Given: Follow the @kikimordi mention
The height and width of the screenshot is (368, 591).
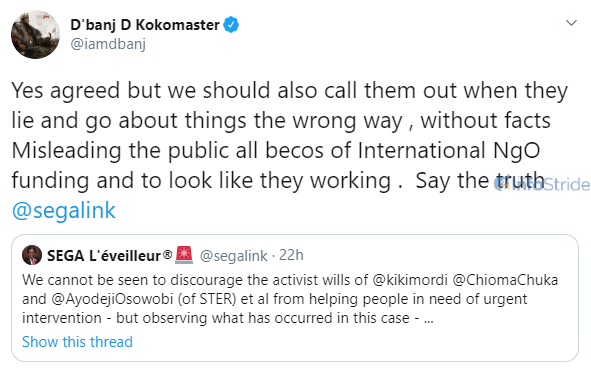Looking at the screenshot, I should (x=410, y=280).
